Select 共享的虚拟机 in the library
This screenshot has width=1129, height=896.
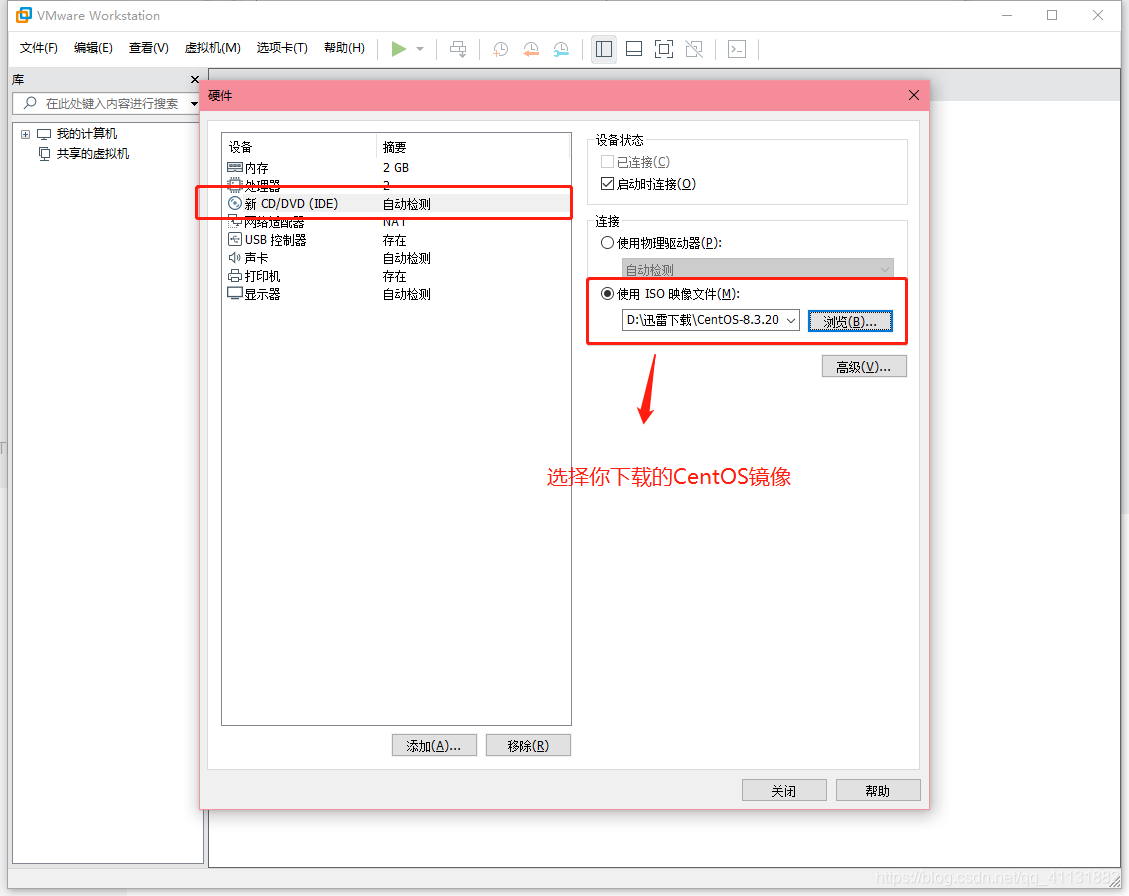[x=92, y=153]
